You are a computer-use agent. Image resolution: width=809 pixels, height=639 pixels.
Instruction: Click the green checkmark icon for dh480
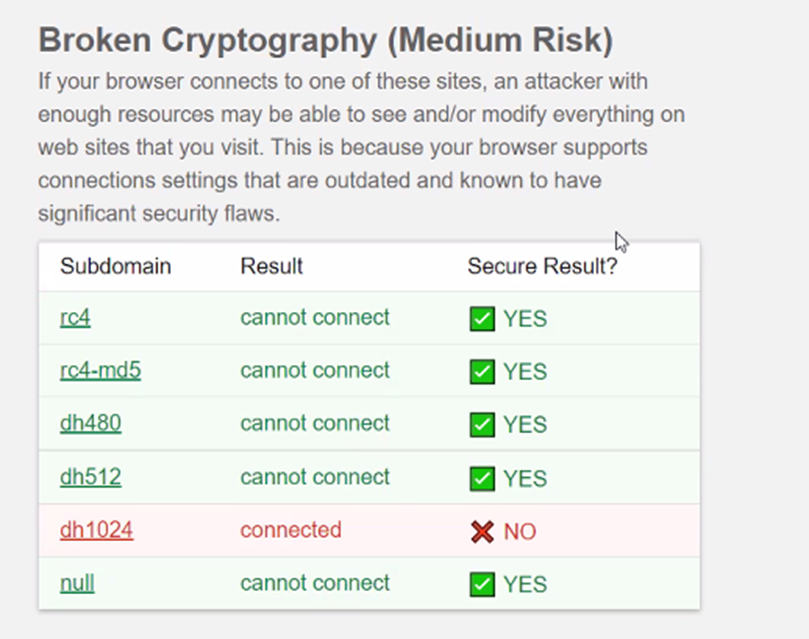481,423
